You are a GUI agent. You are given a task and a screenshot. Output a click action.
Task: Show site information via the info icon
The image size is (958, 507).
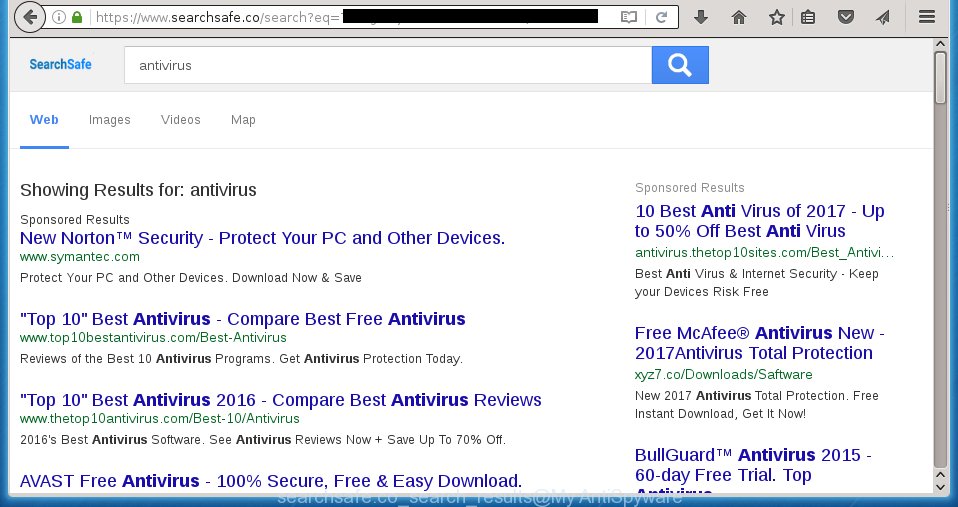click(x=59, y=17)
